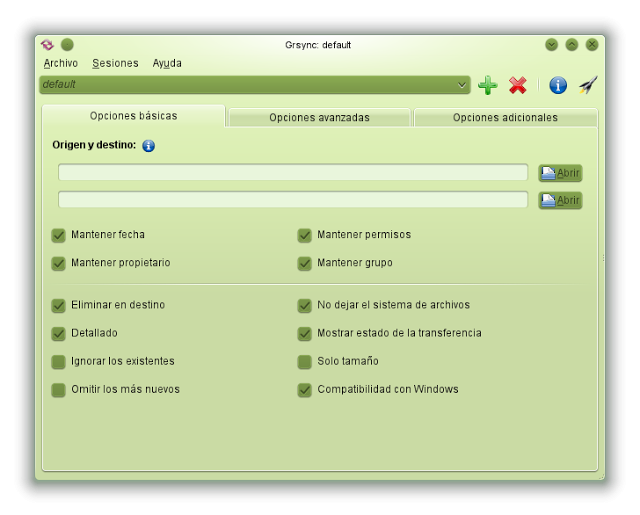640x515 pixels.
Task: Close the Grsync window
Action: [592, 44]
